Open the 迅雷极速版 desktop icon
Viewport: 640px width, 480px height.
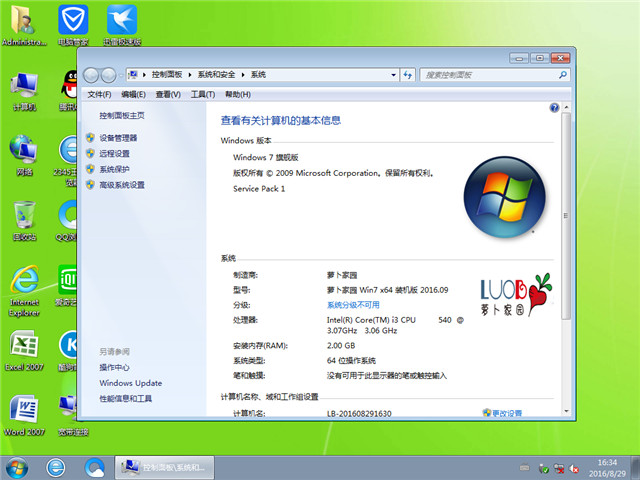tap(122, 24)
